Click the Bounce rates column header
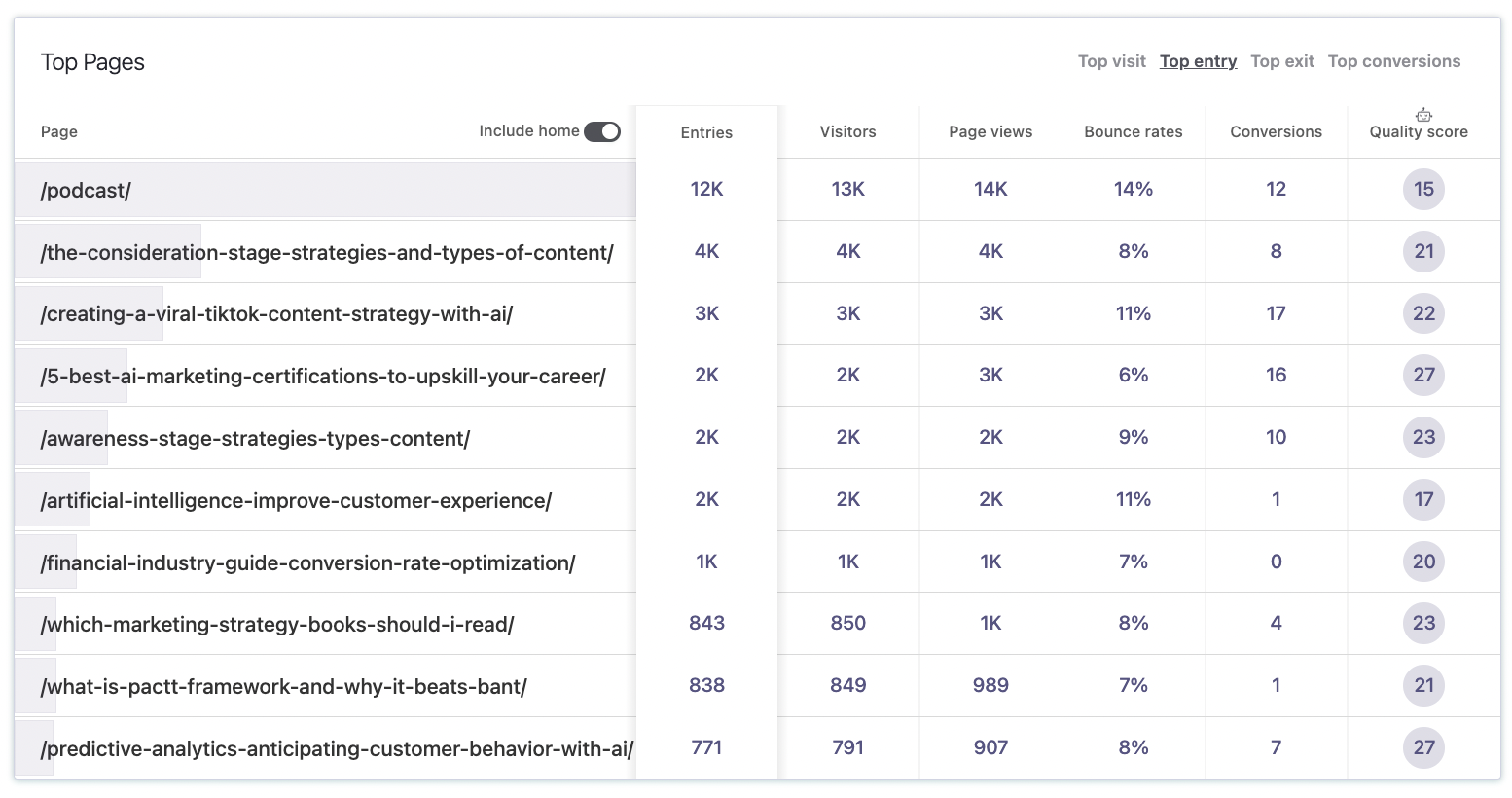This screenshot has width=1512, height=798. click(x=1133, y=131)
